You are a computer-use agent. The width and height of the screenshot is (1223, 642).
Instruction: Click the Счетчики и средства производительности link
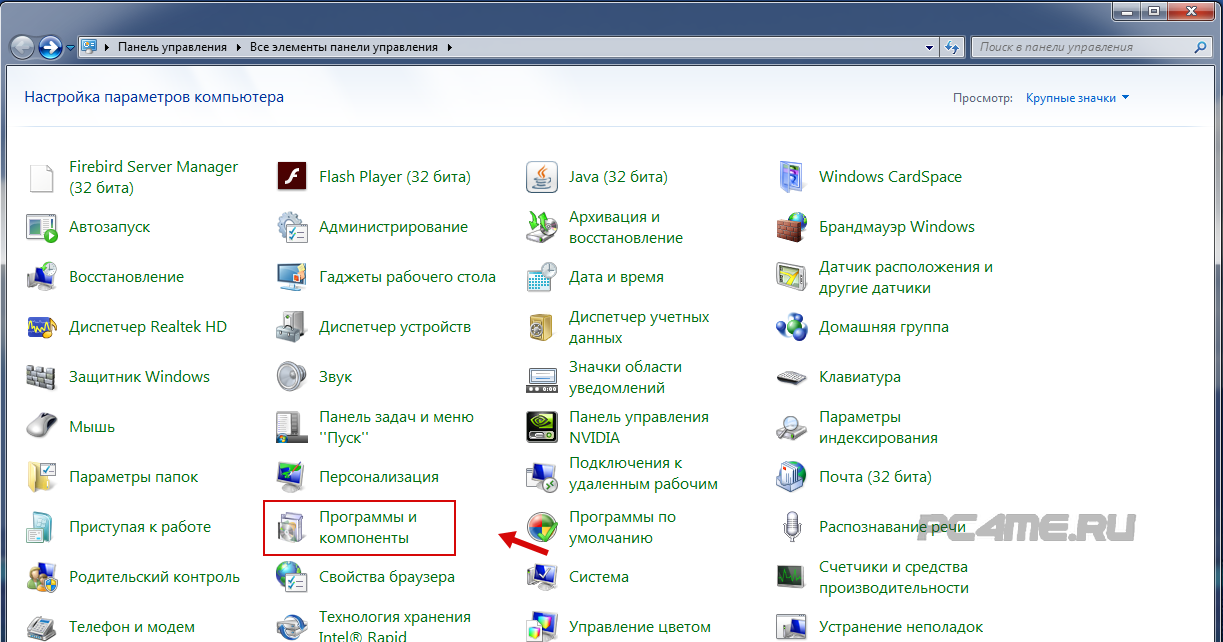point(894,577)
